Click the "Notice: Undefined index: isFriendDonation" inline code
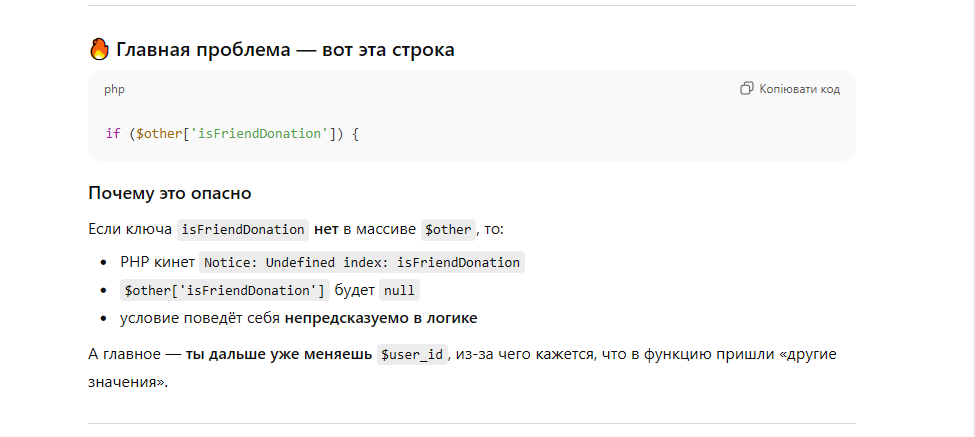The image size is (975, 437). click(362, 263)
